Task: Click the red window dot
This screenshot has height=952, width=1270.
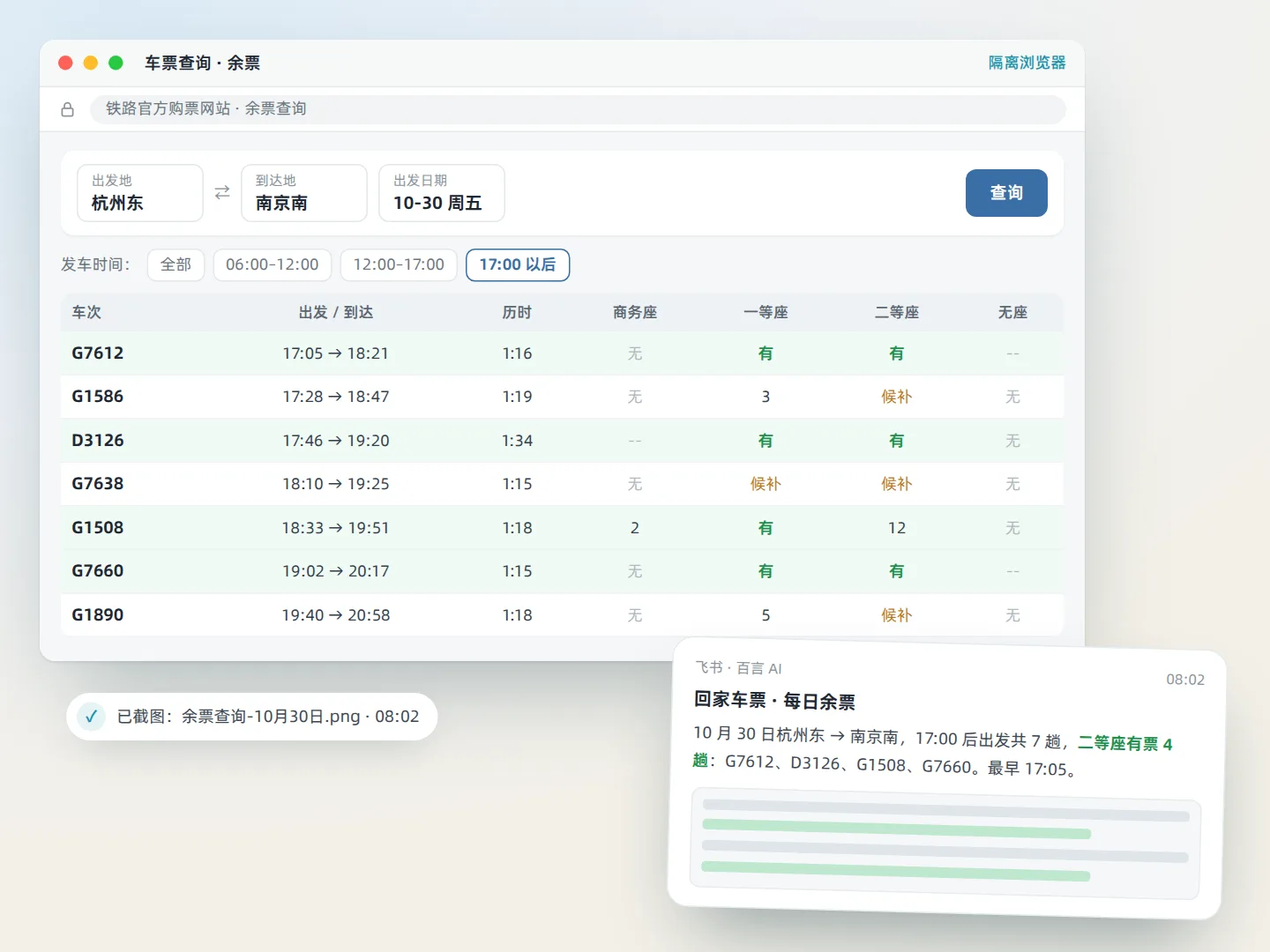Action: coord(65,63)
